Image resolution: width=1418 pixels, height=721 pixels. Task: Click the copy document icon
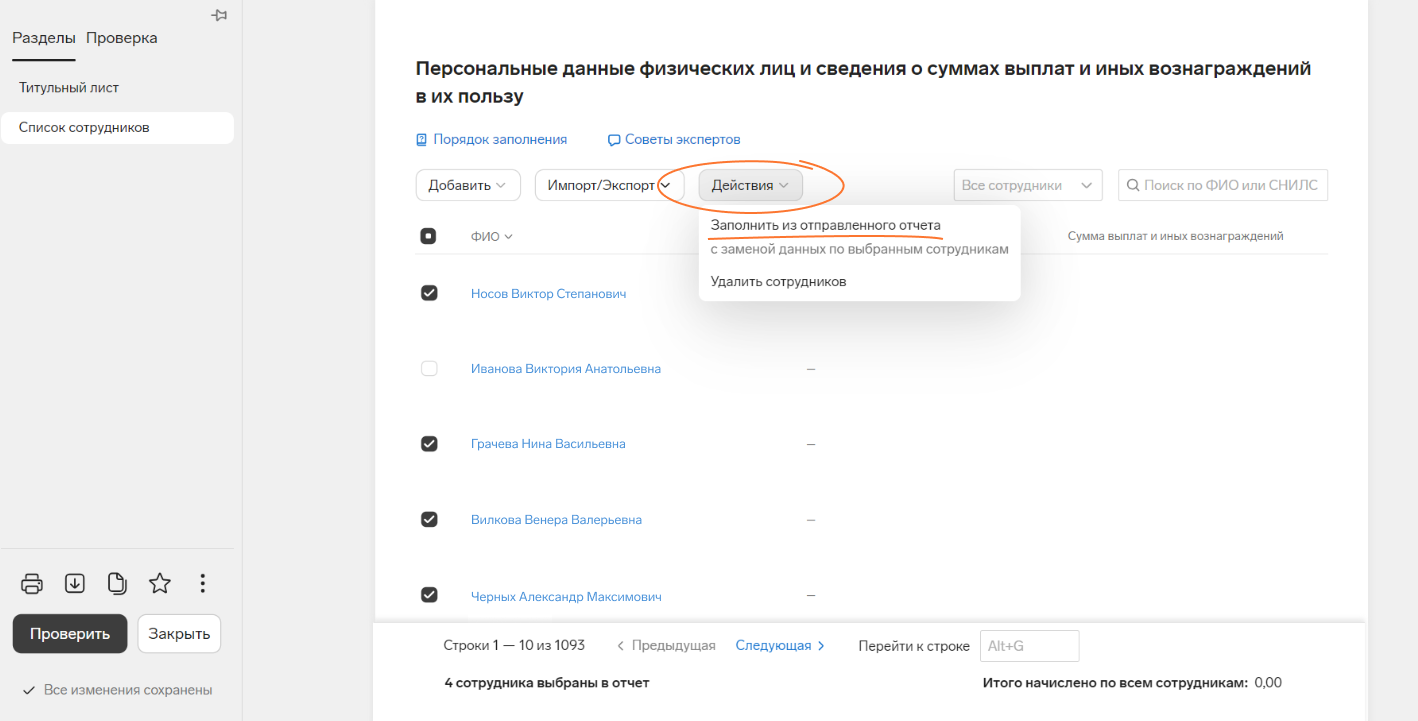click(x=117, y=583)
